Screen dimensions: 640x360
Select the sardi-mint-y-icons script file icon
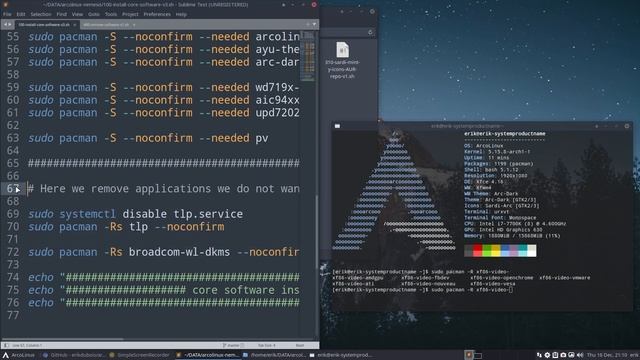tap(342, 60)
